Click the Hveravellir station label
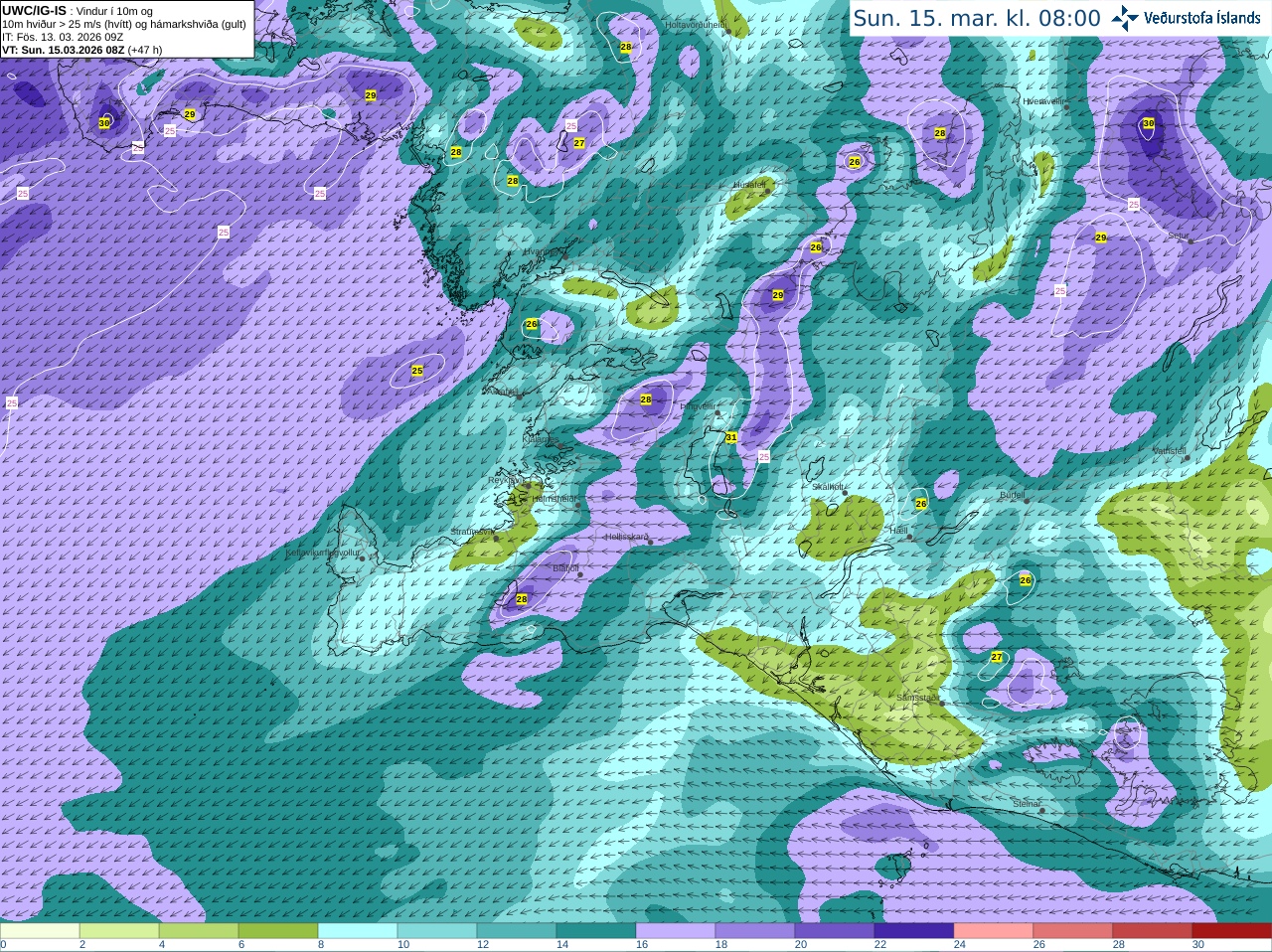The image size is (1272, 952). 1043,101
